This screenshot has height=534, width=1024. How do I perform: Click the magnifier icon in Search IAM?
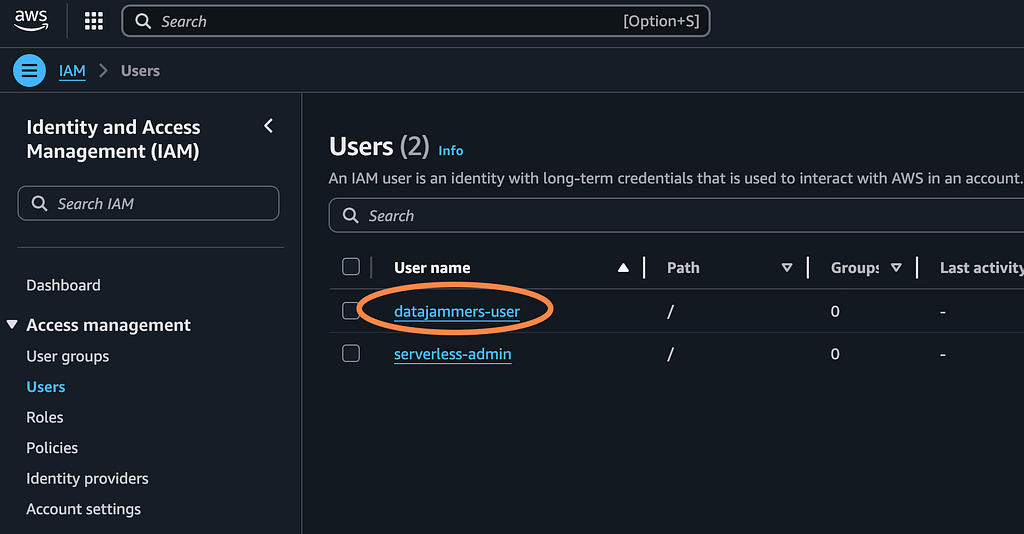point(40,204)
